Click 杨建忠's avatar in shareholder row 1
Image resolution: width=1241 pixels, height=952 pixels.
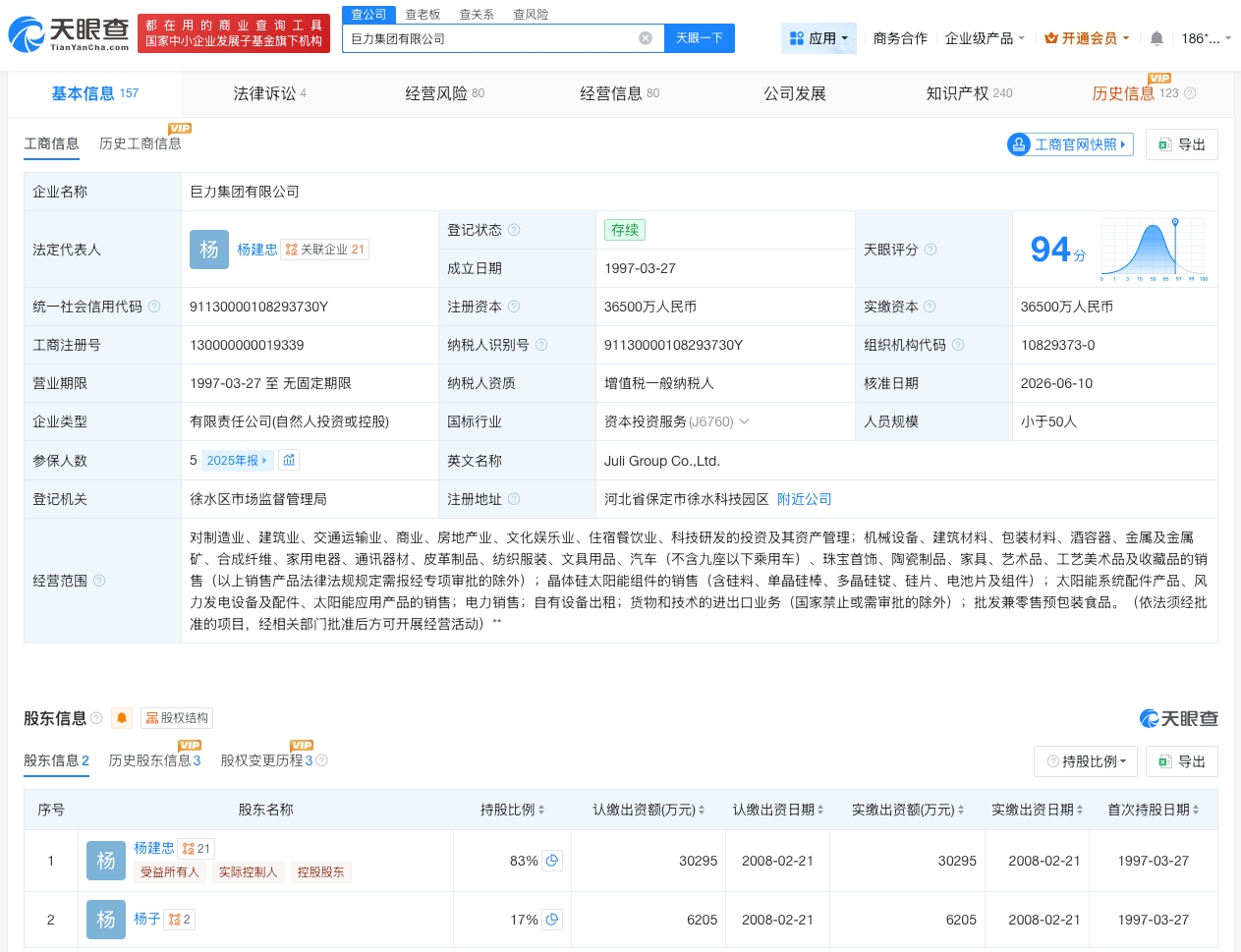[x=106, y=861]
